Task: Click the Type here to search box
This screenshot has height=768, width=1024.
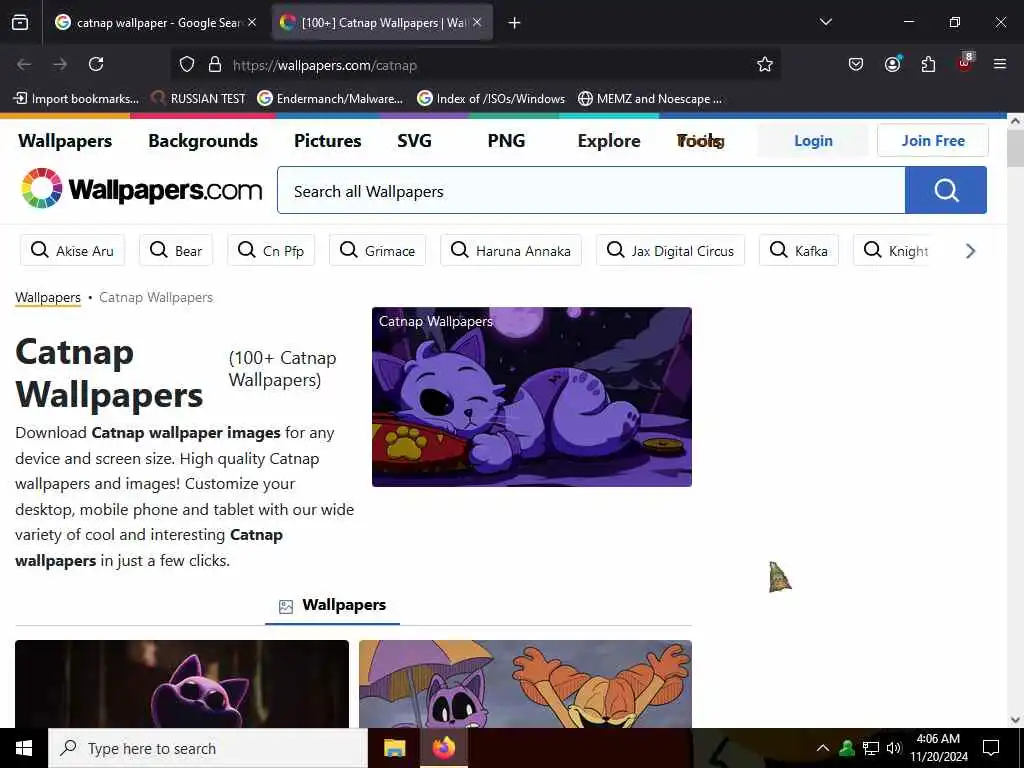Action: point(208,748)
